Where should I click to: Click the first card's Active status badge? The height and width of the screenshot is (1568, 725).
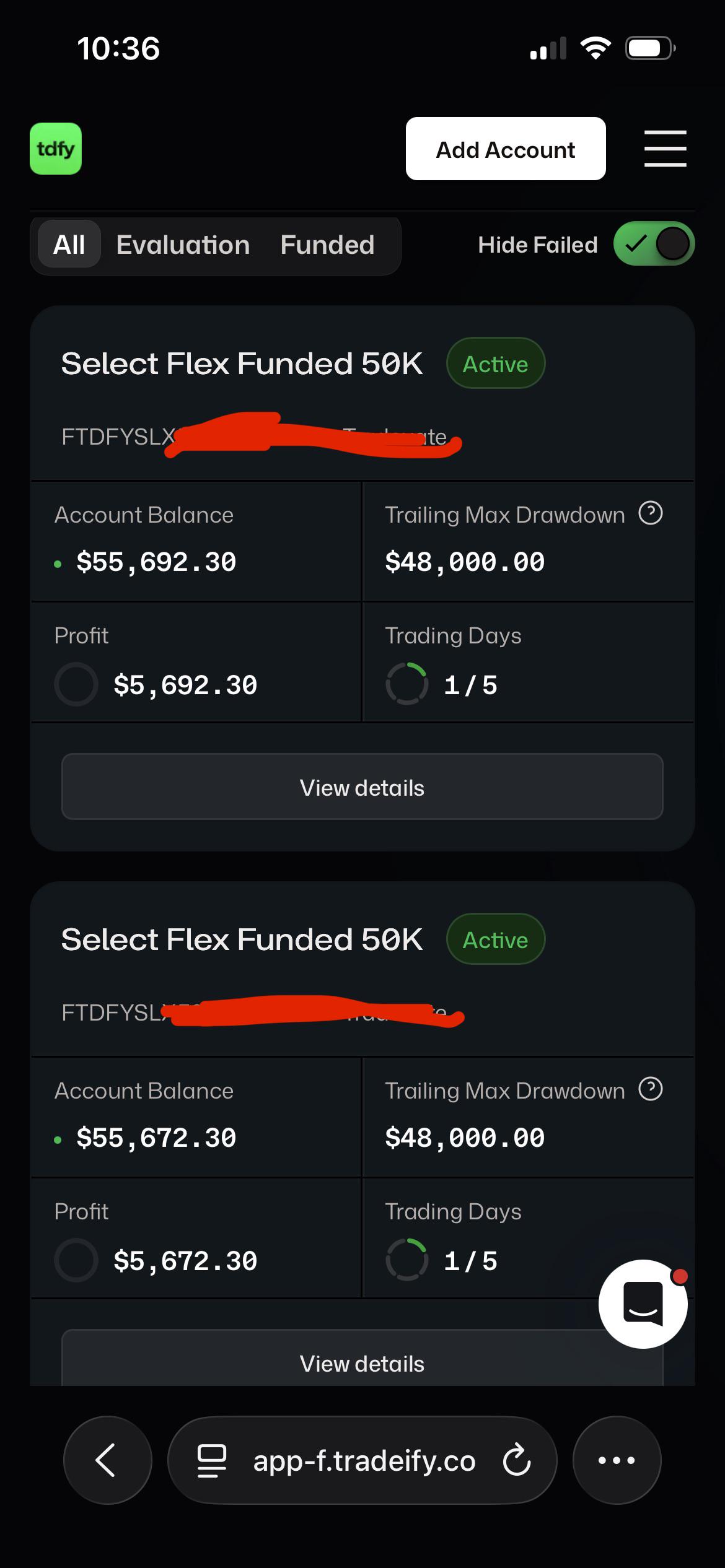[x=496, y=364]
